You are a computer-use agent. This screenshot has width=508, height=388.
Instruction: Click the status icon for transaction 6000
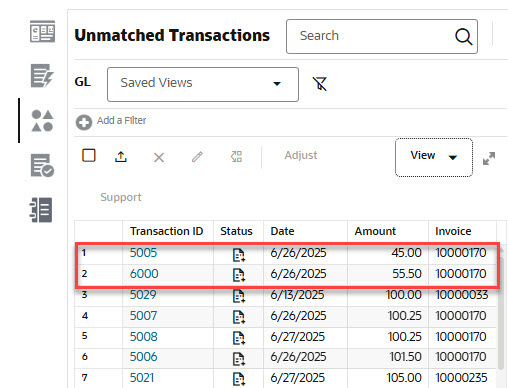coord(239,275)
